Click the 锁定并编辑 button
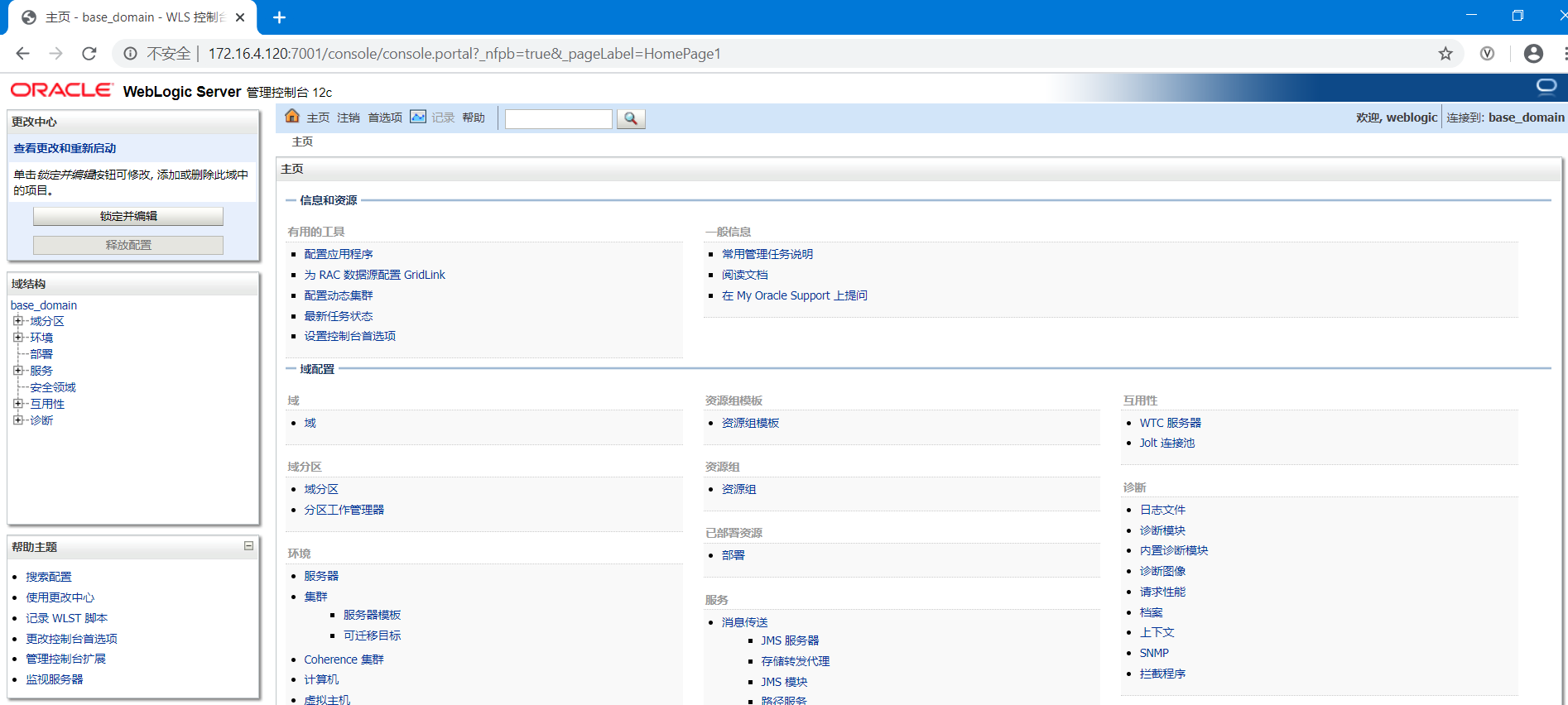Image resolution: width=1568 pixels, height=705 pixels. point(128,216)
